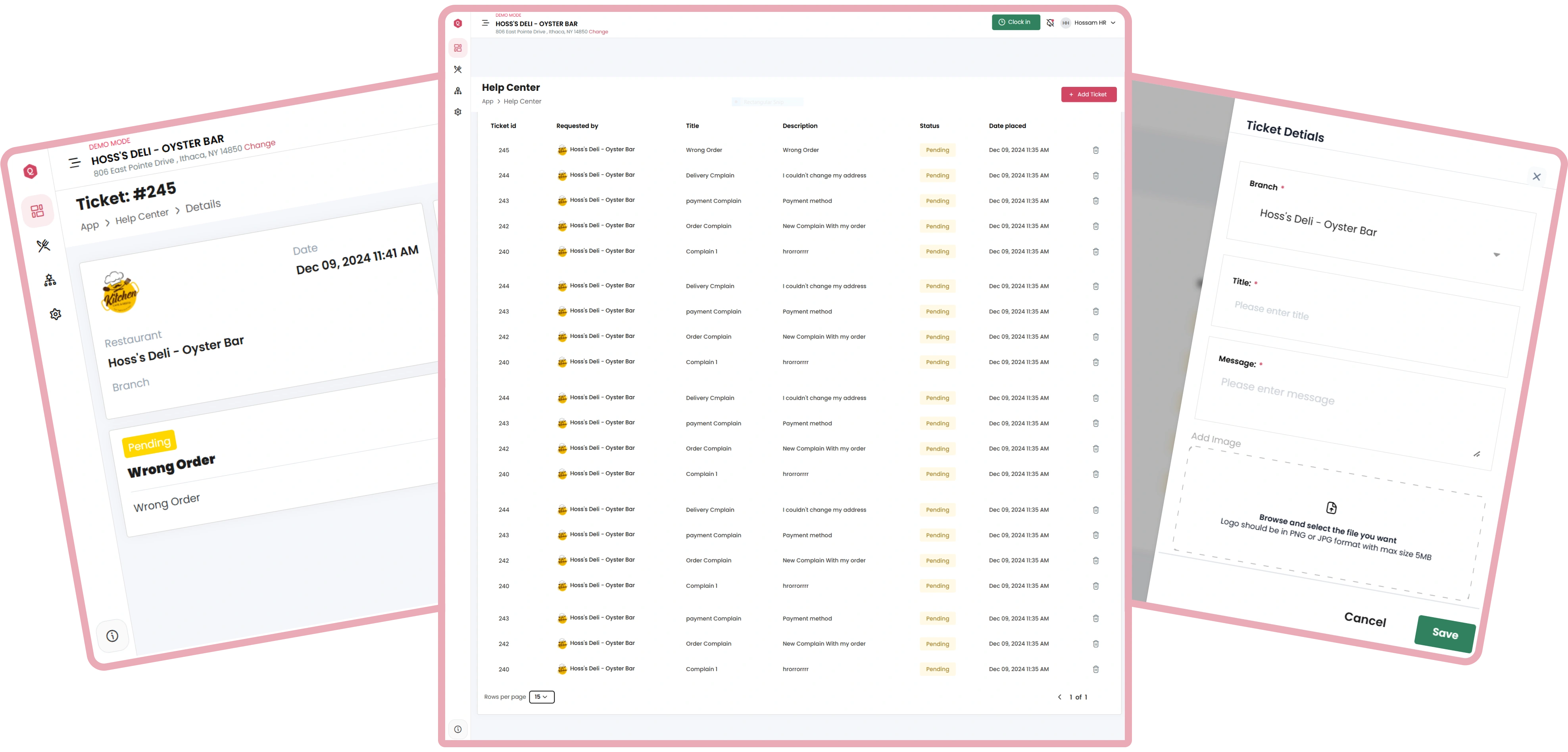Open the Rows per page dropdown
This screenshot has height=752, width=1568.
tap(541, 696)
